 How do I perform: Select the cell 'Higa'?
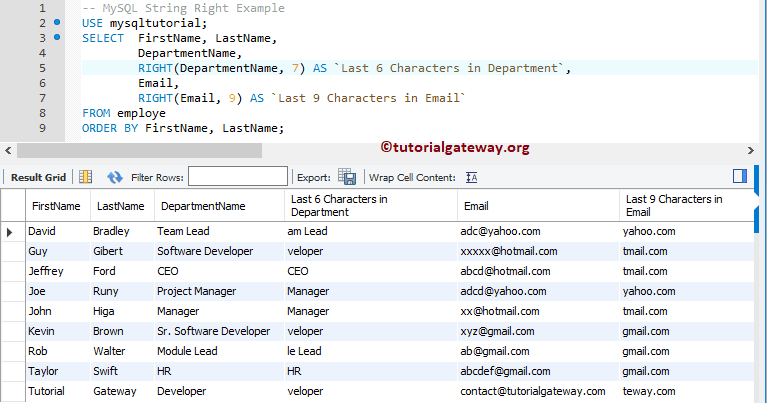(122, 312)
